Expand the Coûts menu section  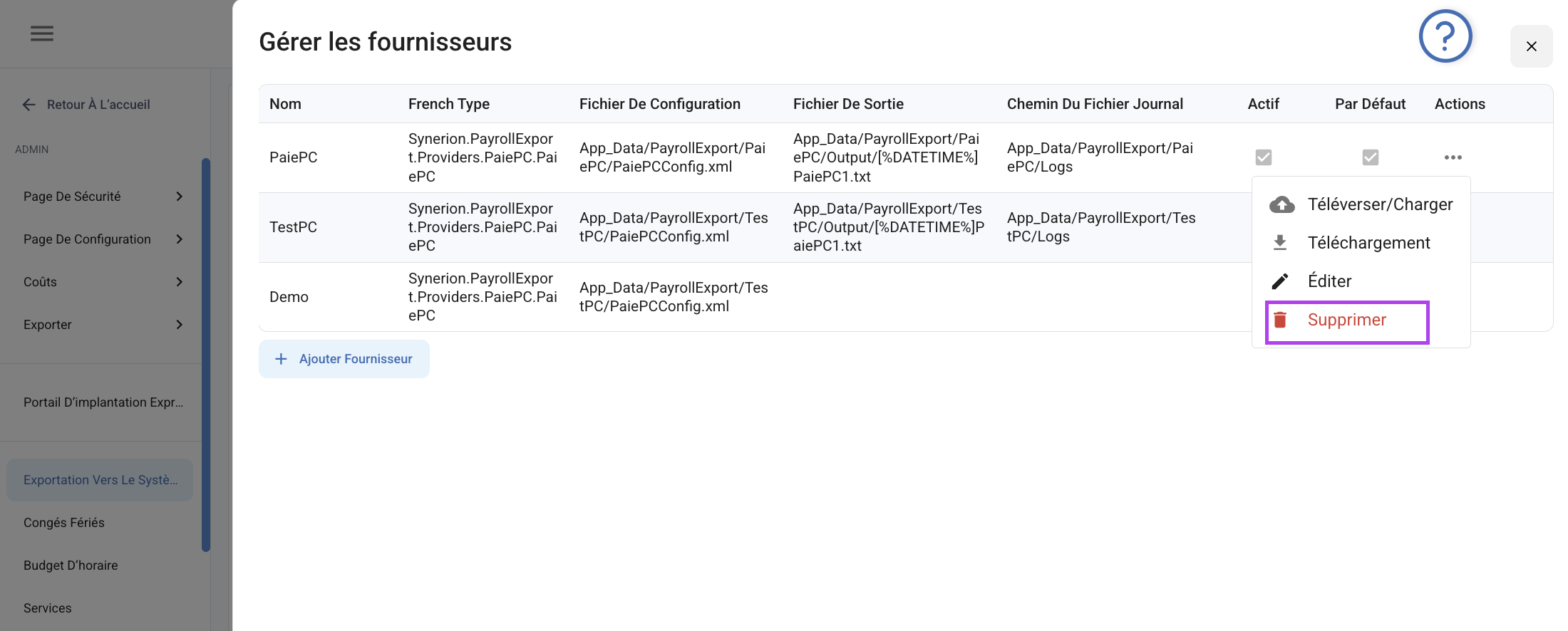click(x=103, y=282)
